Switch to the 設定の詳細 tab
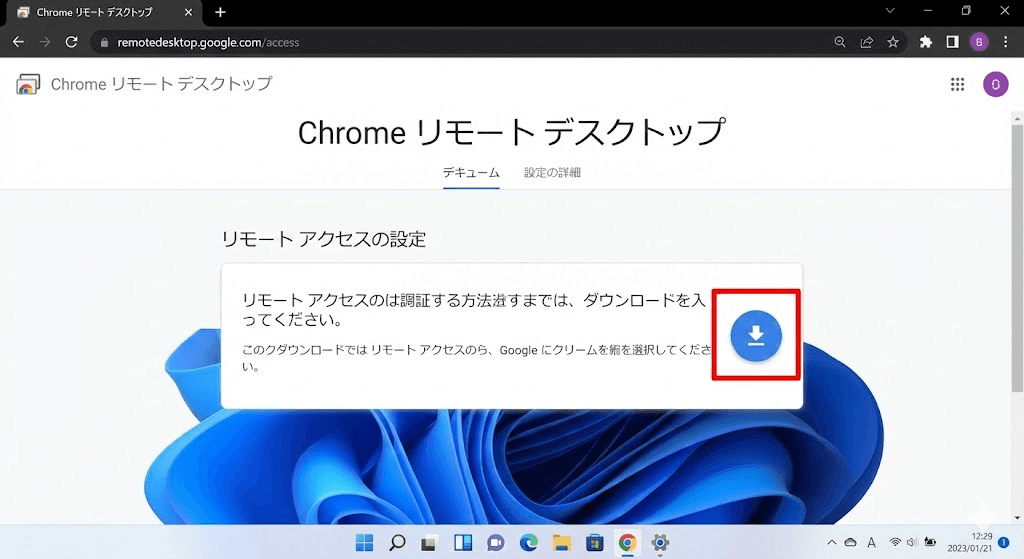 (552, 173)
